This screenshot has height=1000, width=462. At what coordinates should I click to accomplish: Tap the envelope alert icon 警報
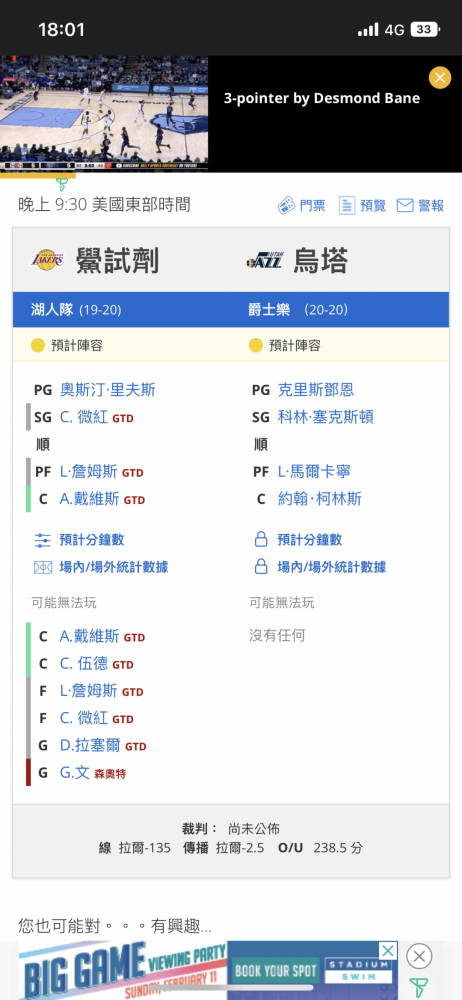[x=405, y=205]
